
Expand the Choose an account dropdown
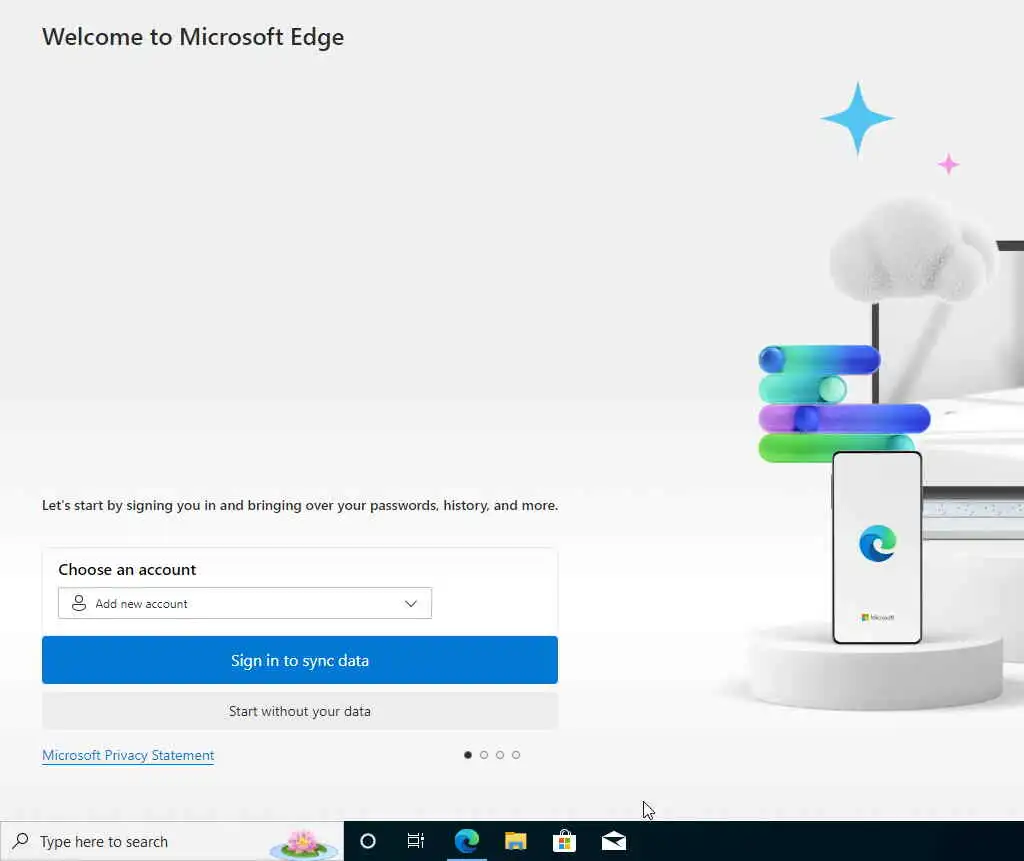(x=245, y=603)
